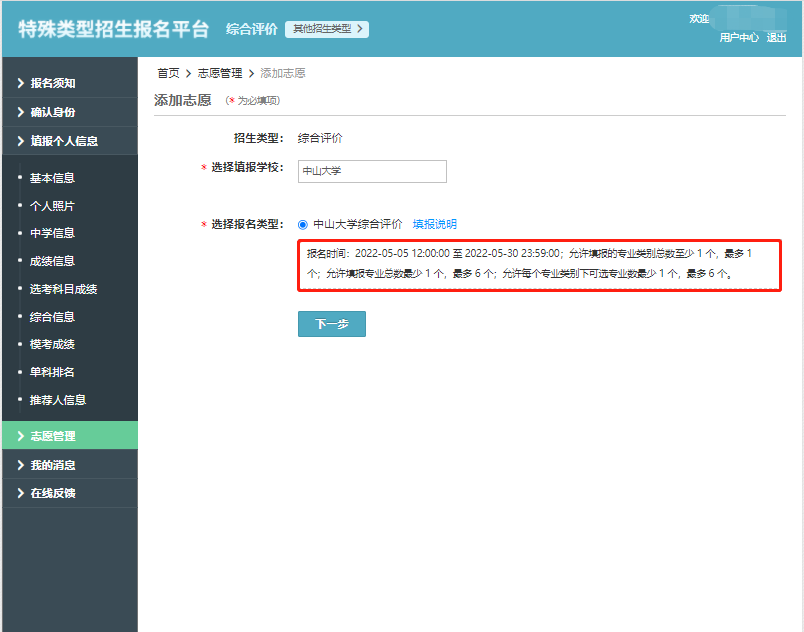Select the 中山大学综合评价 radio button
Screen dimensions: 804x632
tap(303, 225)
